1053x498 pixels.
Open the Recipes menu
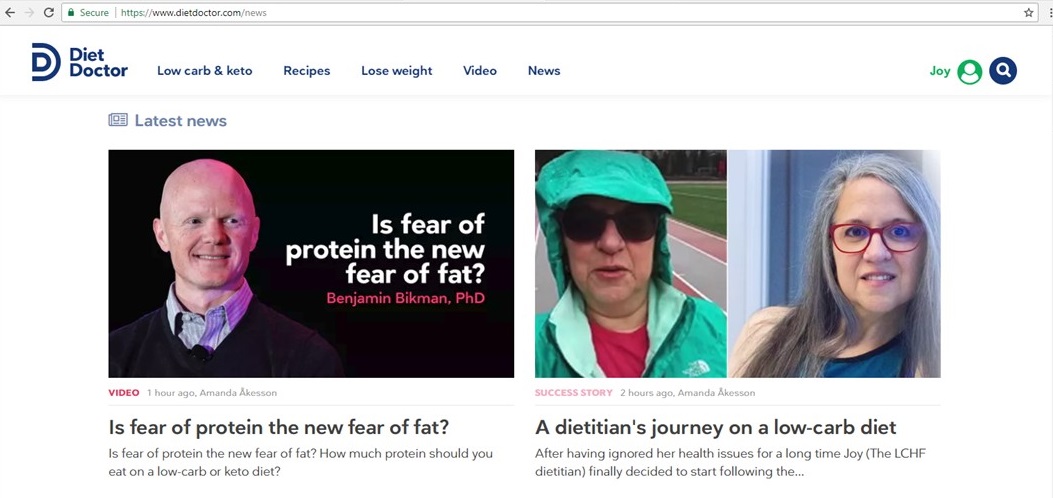pyautogui.click(x=307, y=70)
